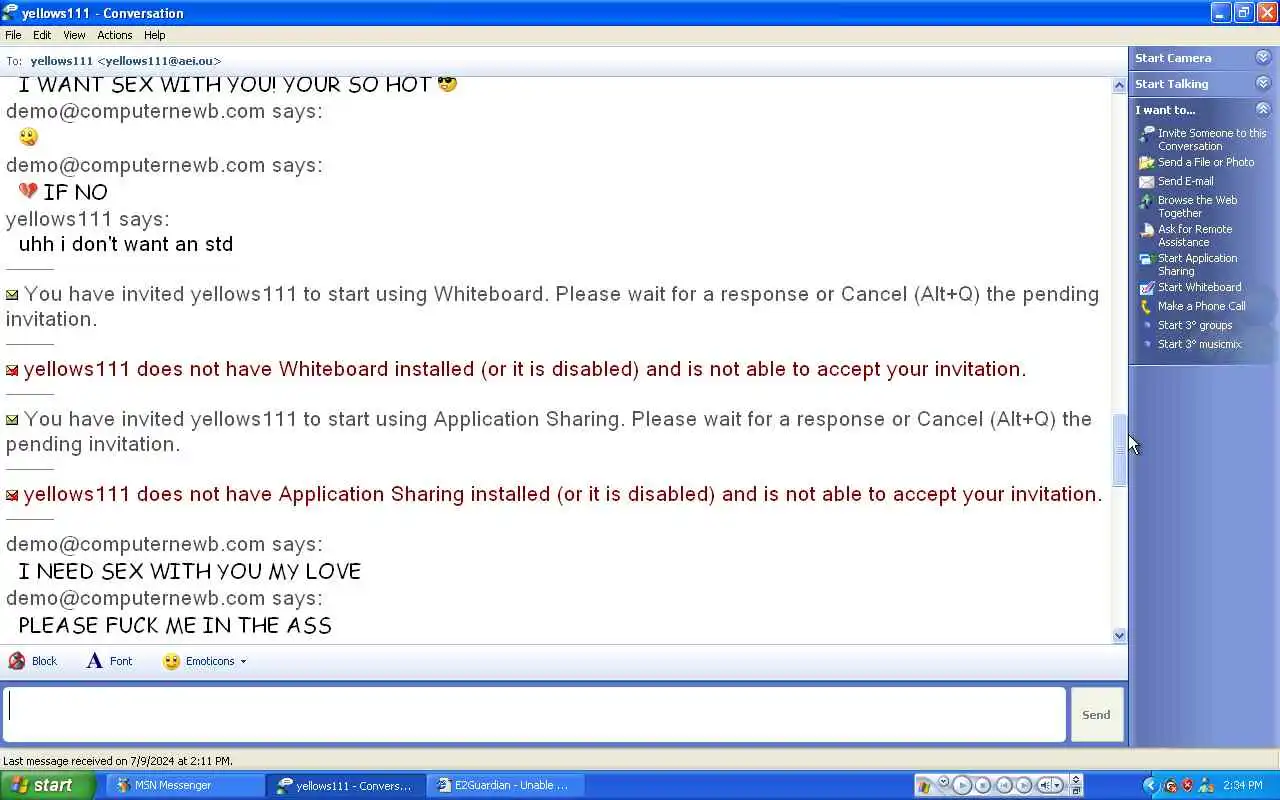Click the Font letter A icon
Screen dimensions: 1280x800
pos(94,661)
